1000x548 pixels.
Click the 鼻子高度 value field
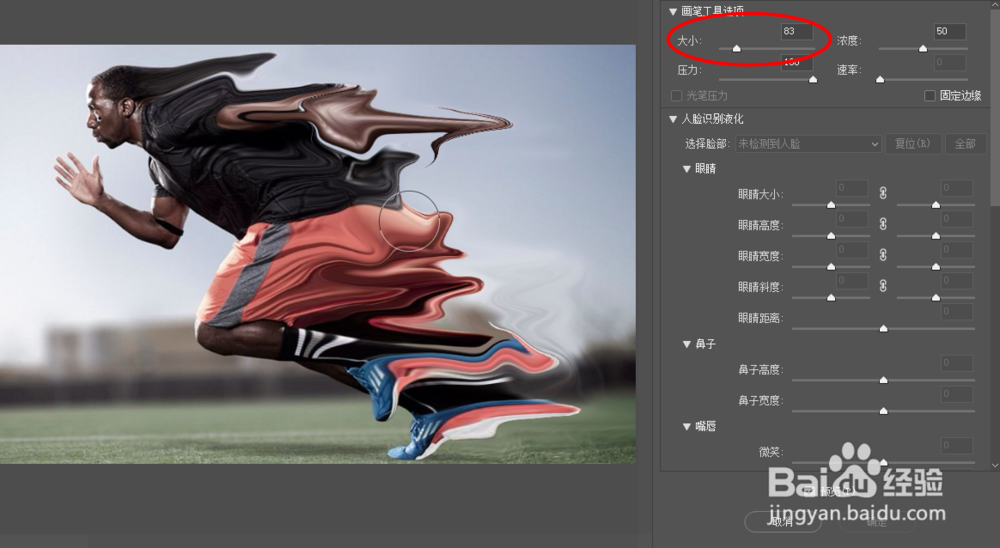click(x=957, y=363)
